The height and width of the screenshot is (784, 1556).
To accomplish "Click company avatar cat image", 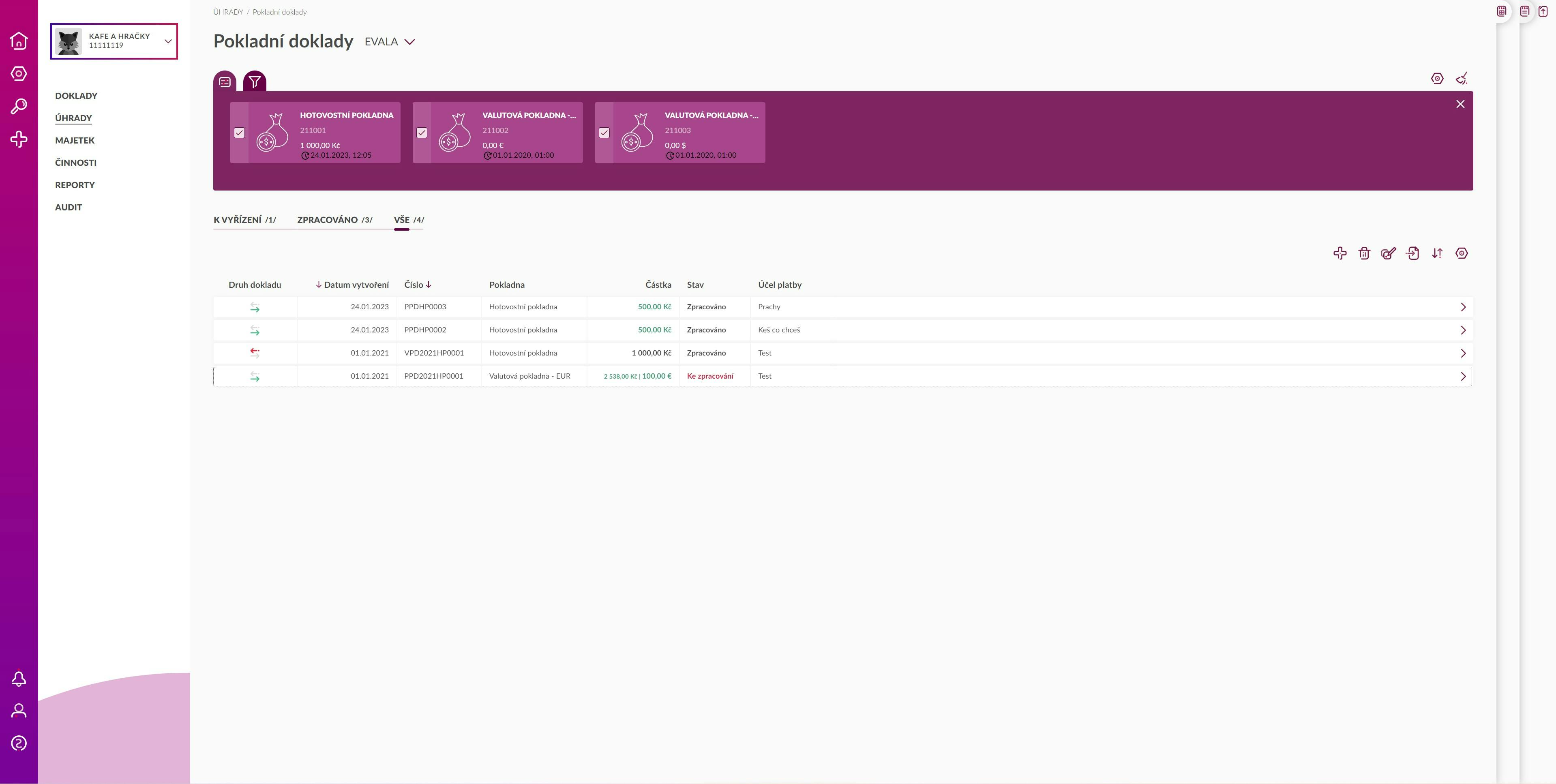I will coord(68,41).
